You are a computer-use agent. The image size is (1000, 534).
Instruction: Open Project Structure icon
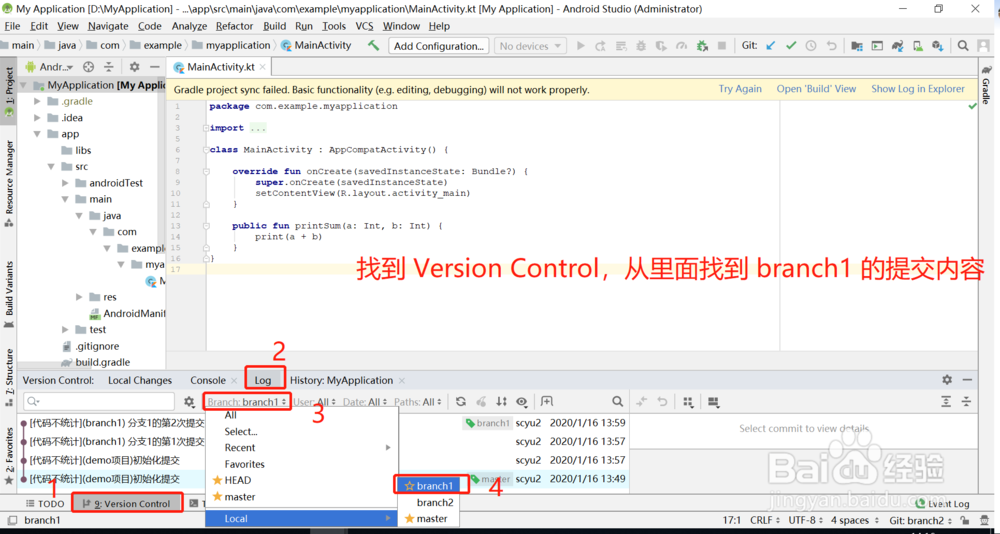click(857, 46)
